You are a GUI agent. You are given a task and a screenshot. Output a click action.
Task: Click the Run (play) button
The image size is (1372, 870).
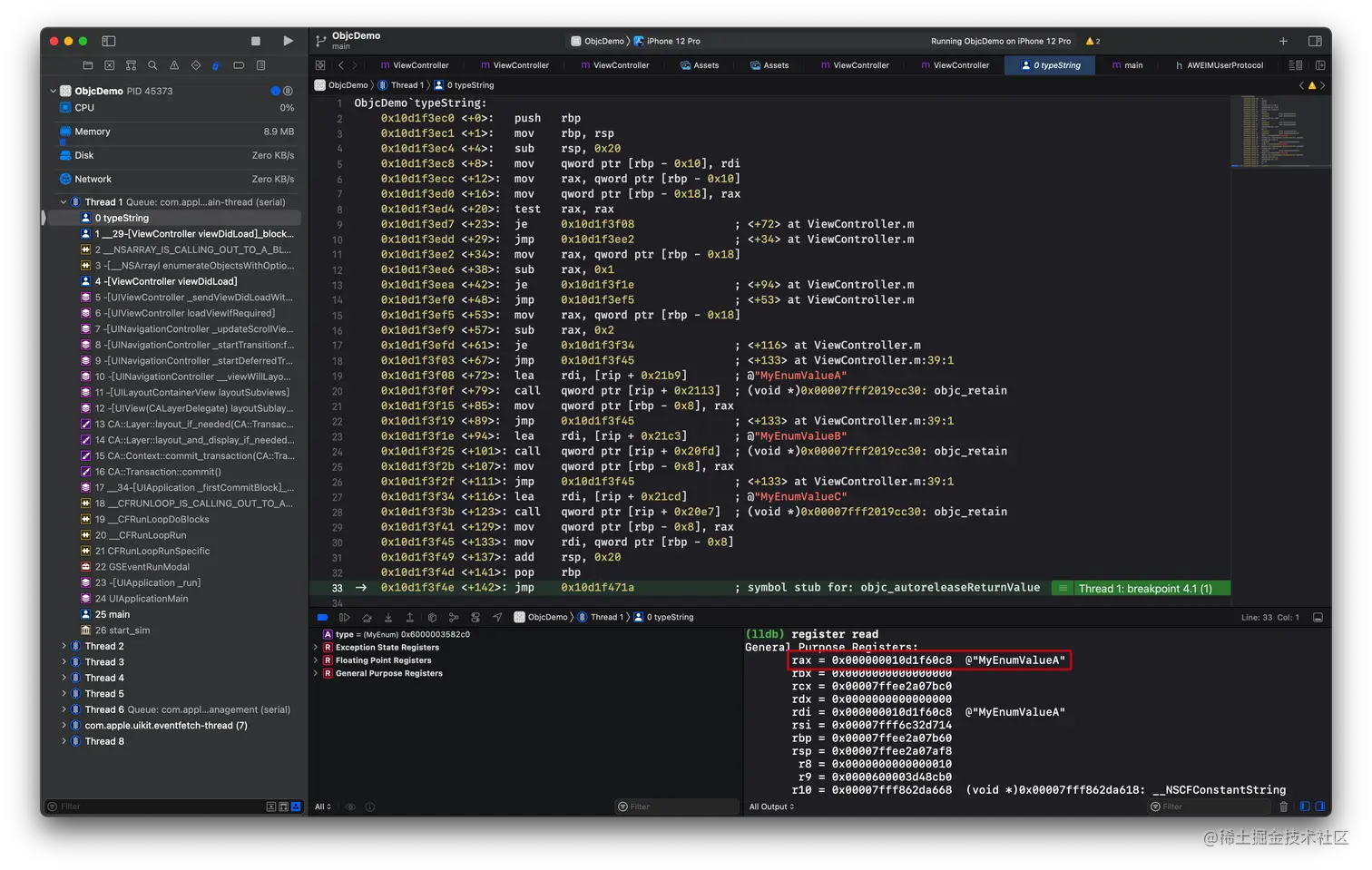(288, 41)
